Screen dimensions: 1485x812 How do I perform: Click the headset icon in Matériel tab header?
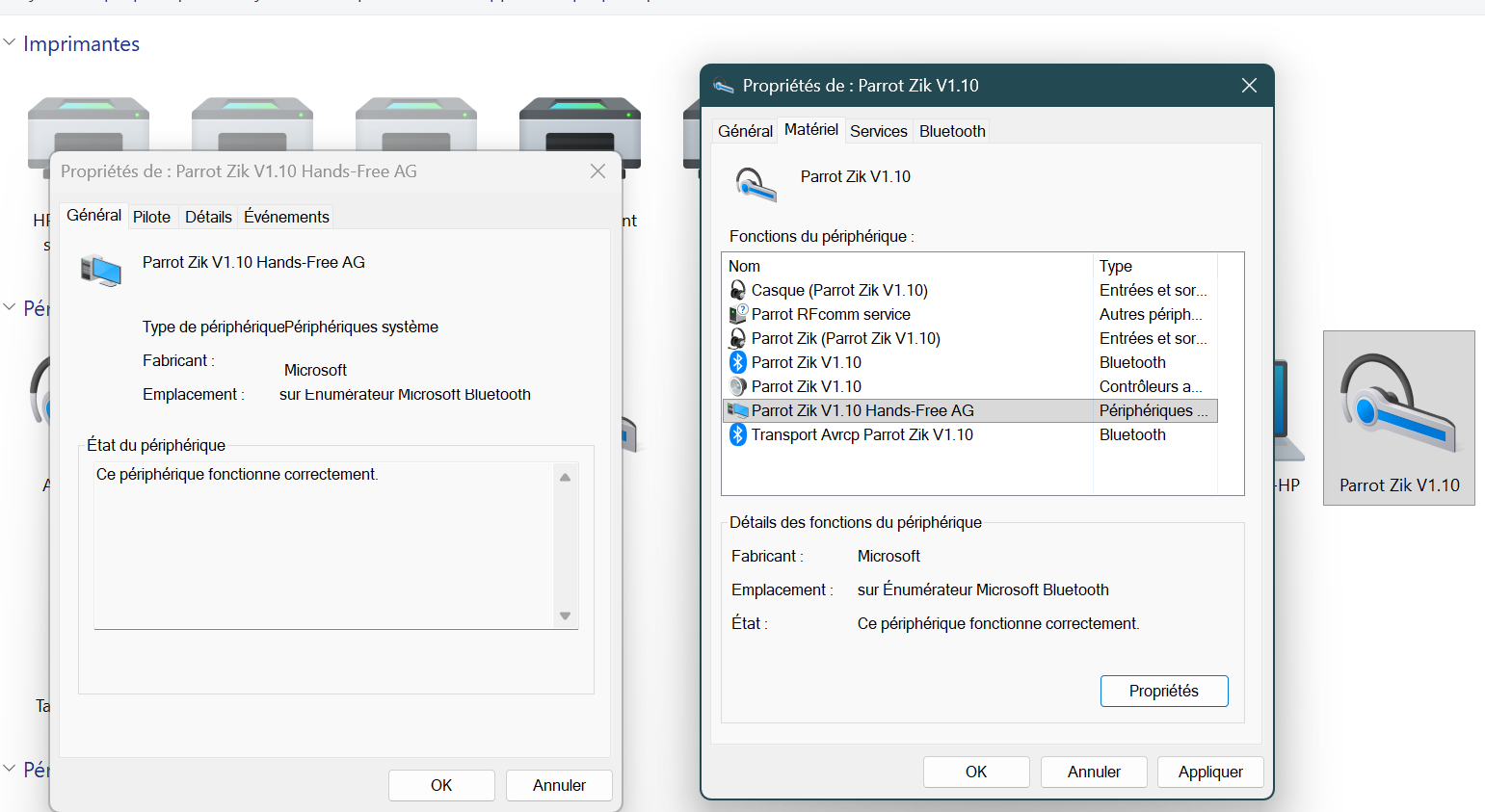pyautogui.click(x=756, y=184)
